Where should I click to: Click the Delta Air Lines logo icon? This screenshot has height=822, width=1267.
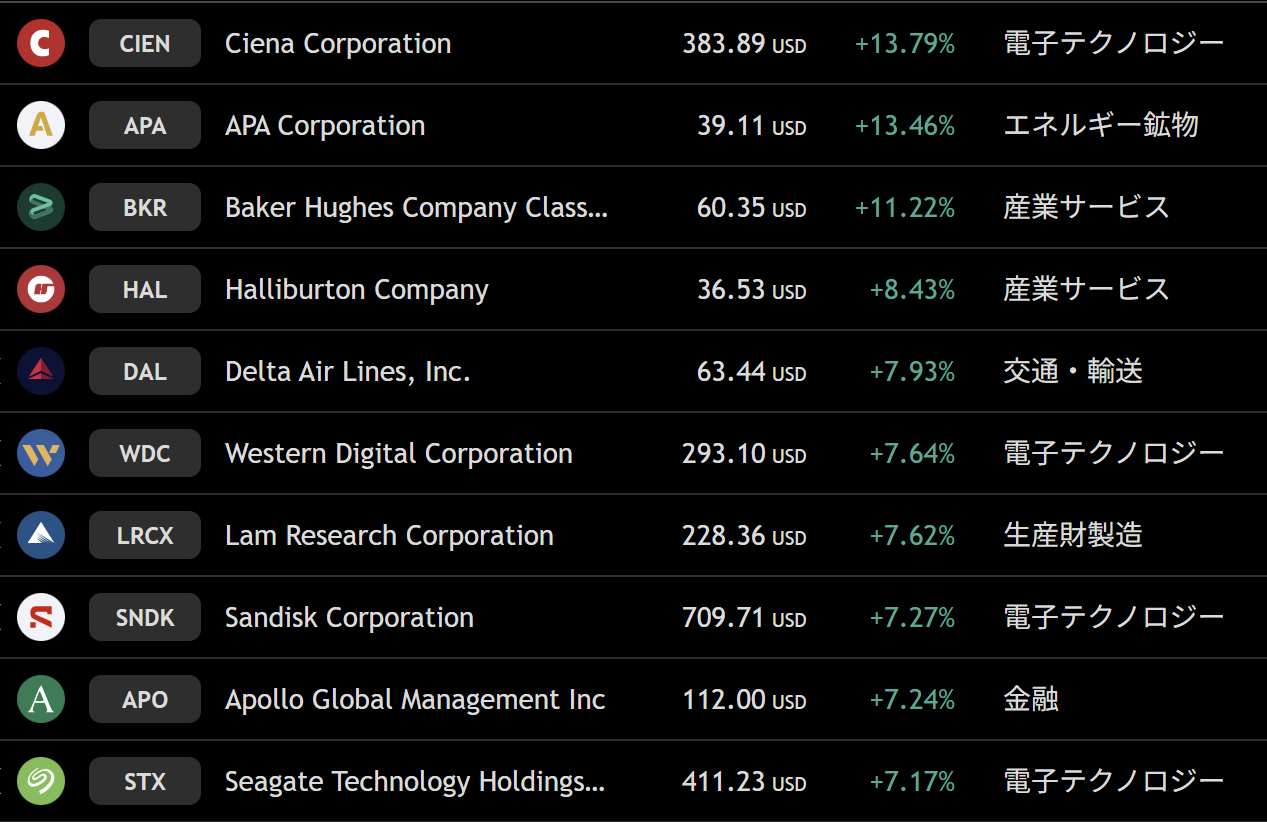click(41, 372)
